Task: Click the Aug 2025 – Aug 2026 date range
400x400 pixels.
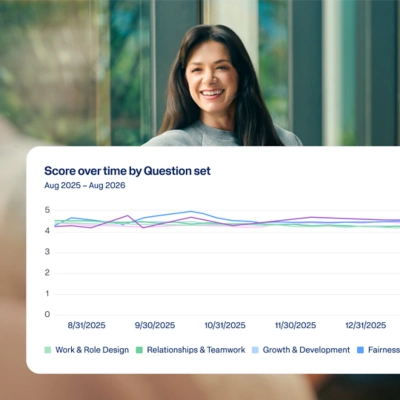Action: coord(85,185)
